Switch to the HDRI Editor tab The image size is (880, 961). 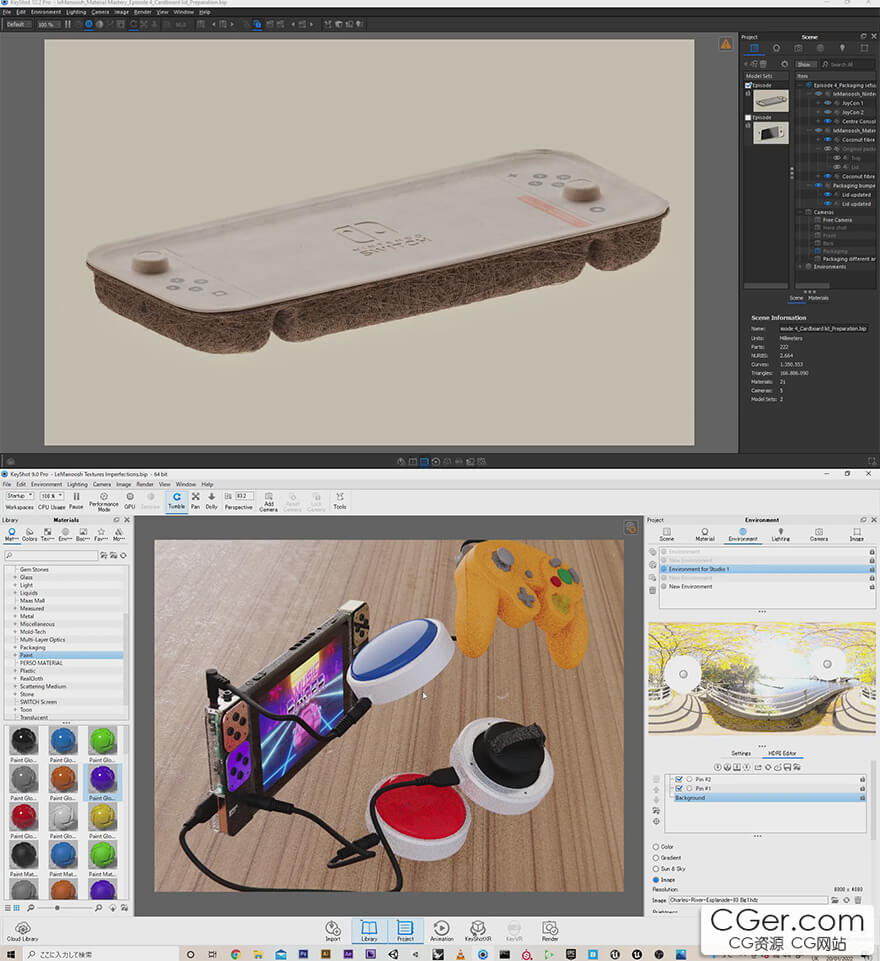point(781,753)
